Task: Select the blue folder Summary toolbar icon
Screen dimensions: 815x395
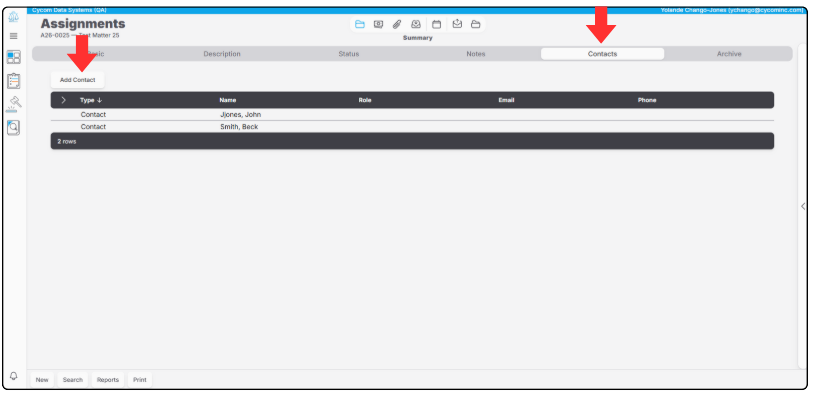Action: pos(360,24)
